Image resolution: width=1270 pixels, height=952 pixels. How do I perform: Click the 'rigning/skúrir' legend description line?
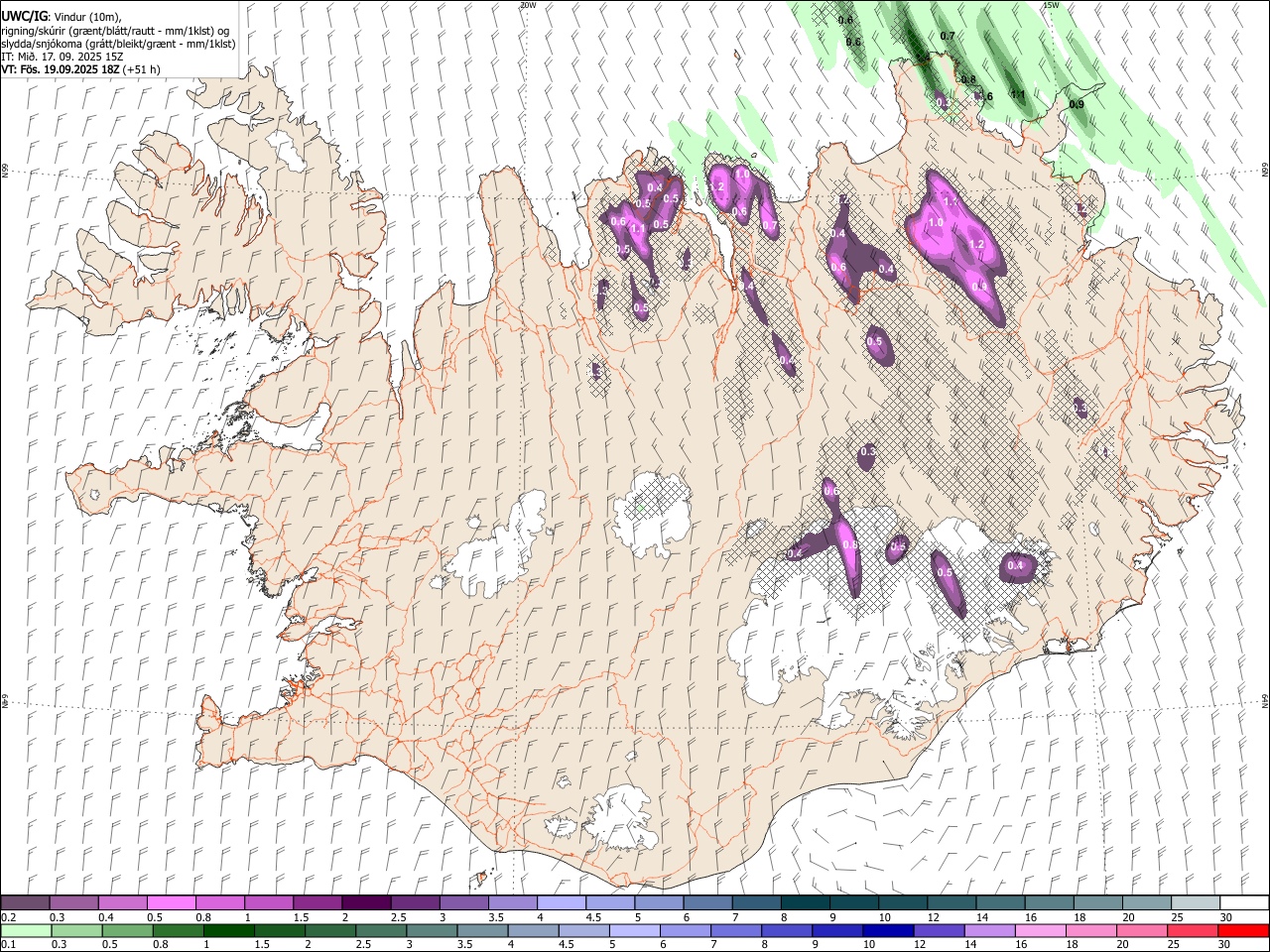point(117,31)
